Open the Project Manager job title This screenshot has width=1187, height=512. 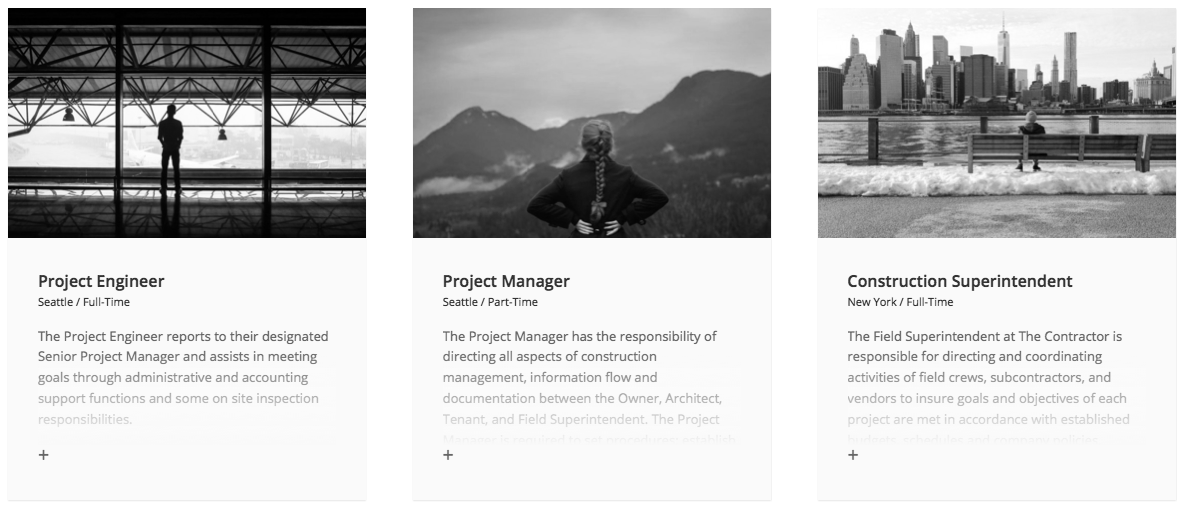tap(506, 281)
